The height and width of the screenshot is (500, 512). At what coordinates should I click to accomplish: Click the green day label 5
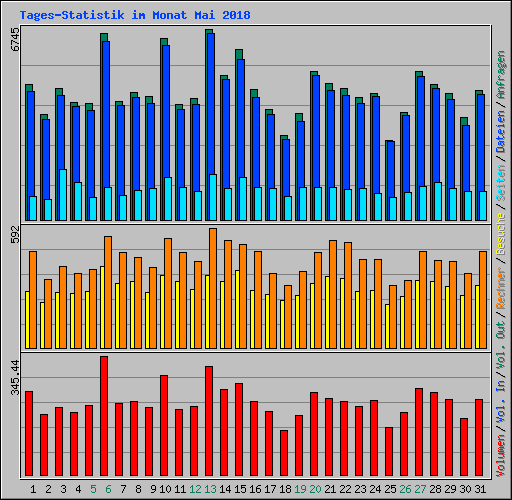(93, 489)
